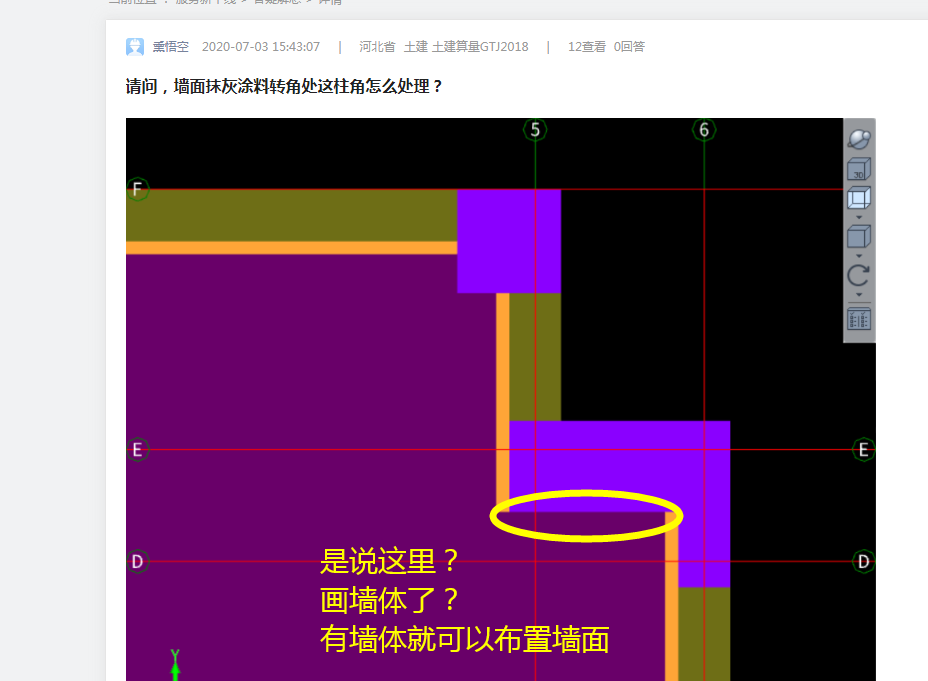The width and height of the screenshot is (928, 681).
Task: Open the CAD drawing screenshot image
Action: (501, 399)
